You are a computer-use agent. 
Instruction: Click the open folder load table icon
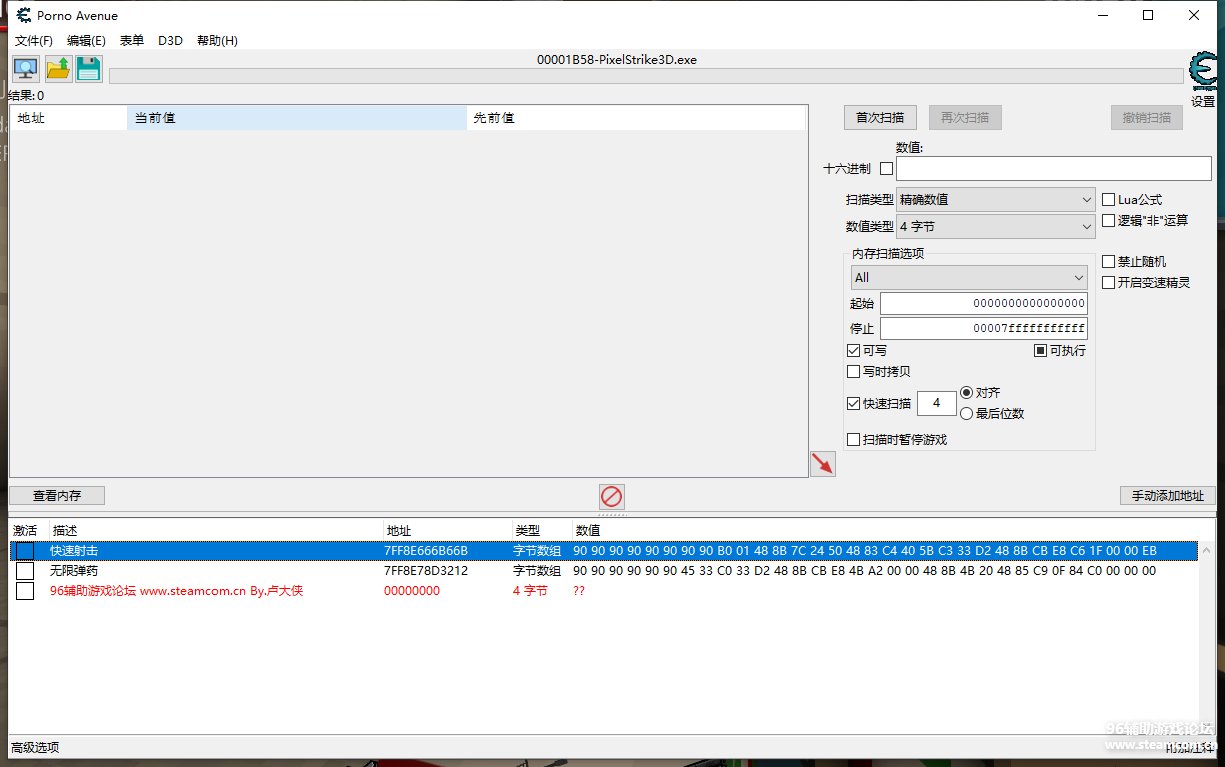click(58, 69)
